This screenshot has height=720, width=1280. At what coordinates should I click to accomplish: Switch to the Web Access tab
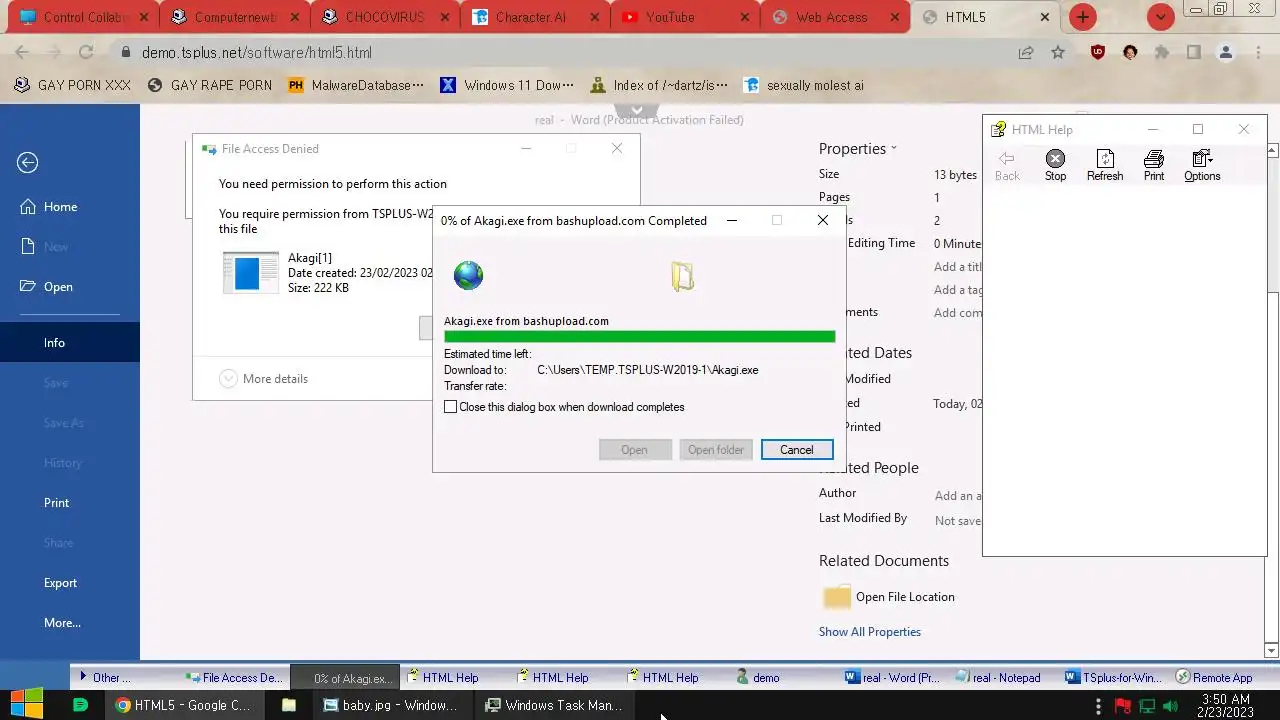click(835, 17)
